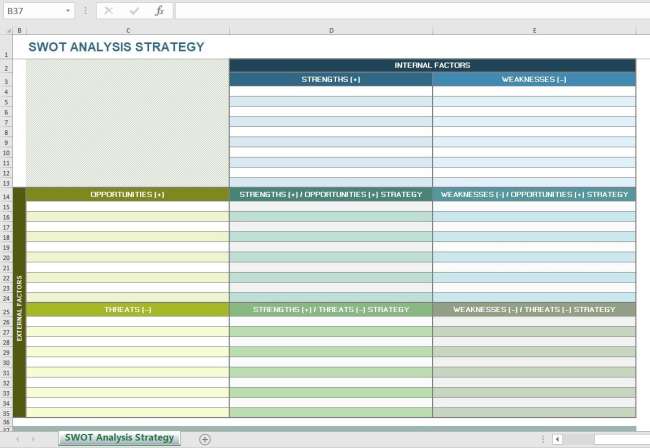Click the INTERNAL FACTORS header cell

[432, 65]
